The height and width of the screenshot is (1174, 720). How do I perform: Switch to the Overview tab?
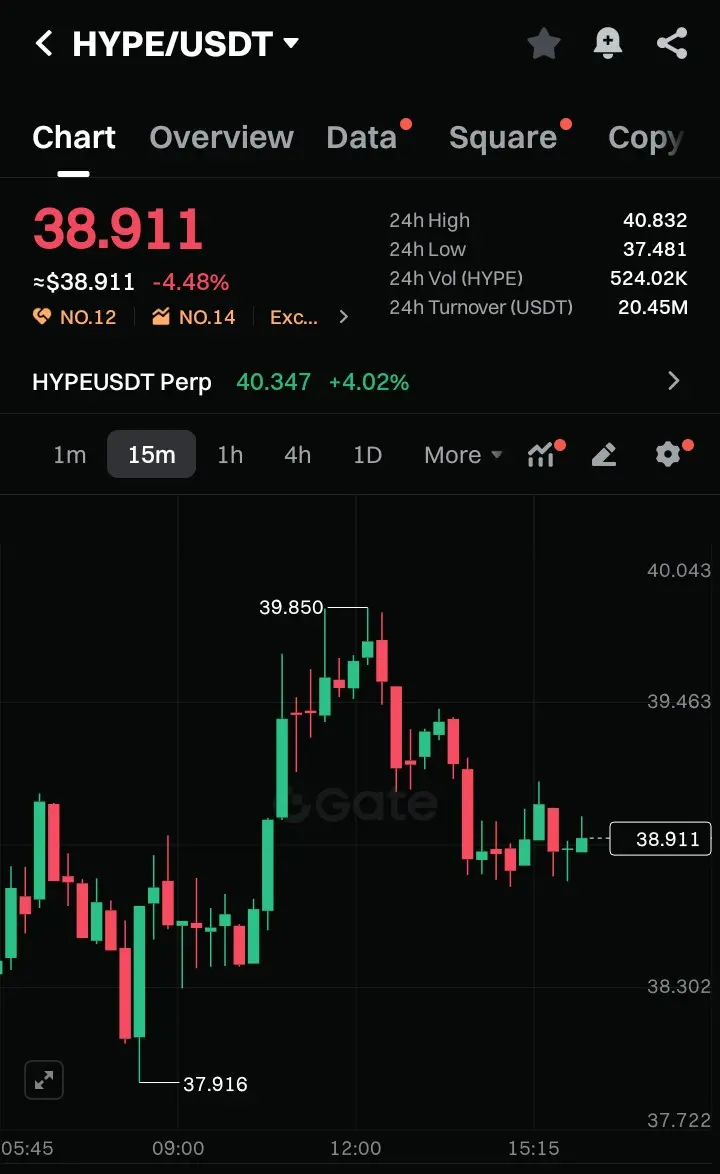[222, 138]
